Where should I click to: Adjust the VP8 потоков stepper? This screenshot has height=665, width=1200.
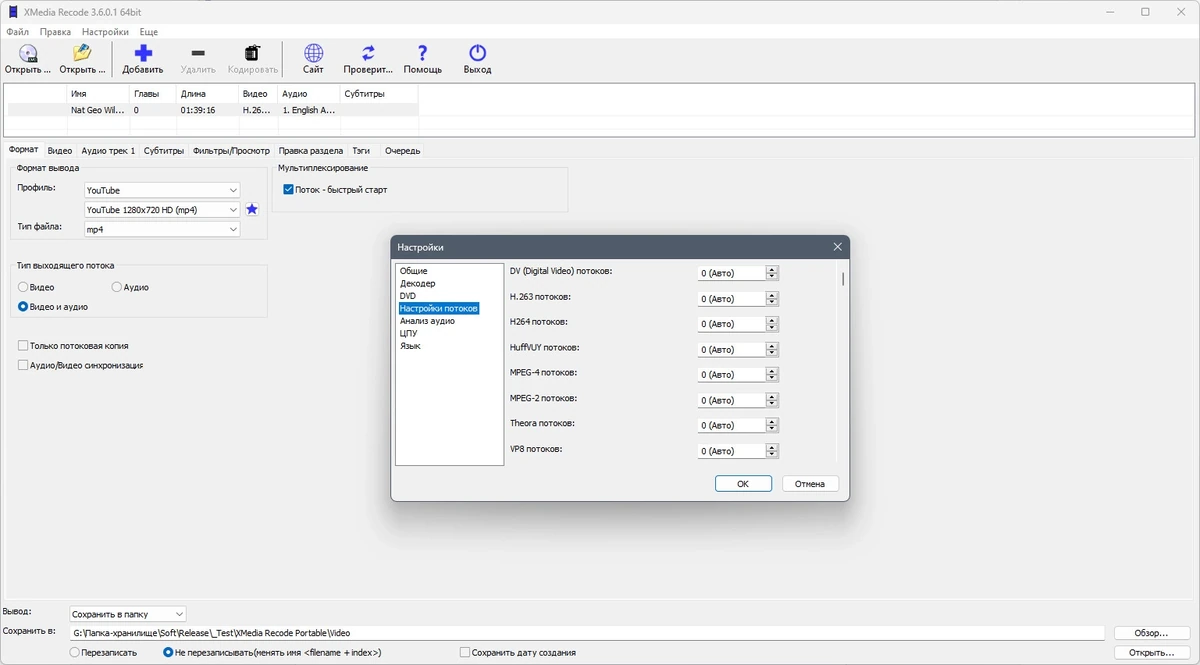click(771, 450)
